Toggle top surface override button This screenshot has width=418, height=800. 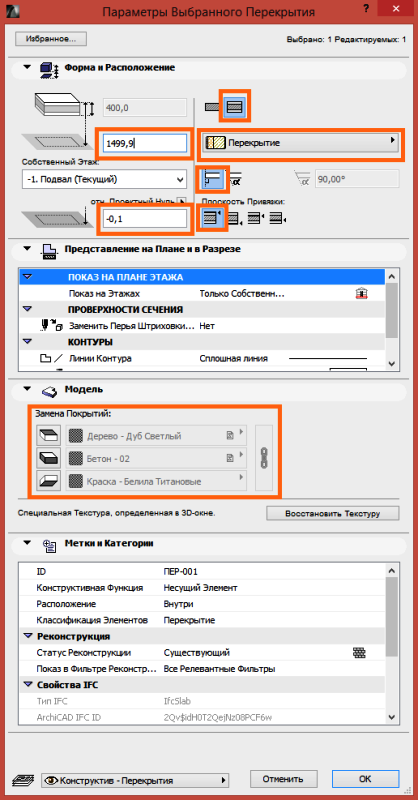[48, 436]
